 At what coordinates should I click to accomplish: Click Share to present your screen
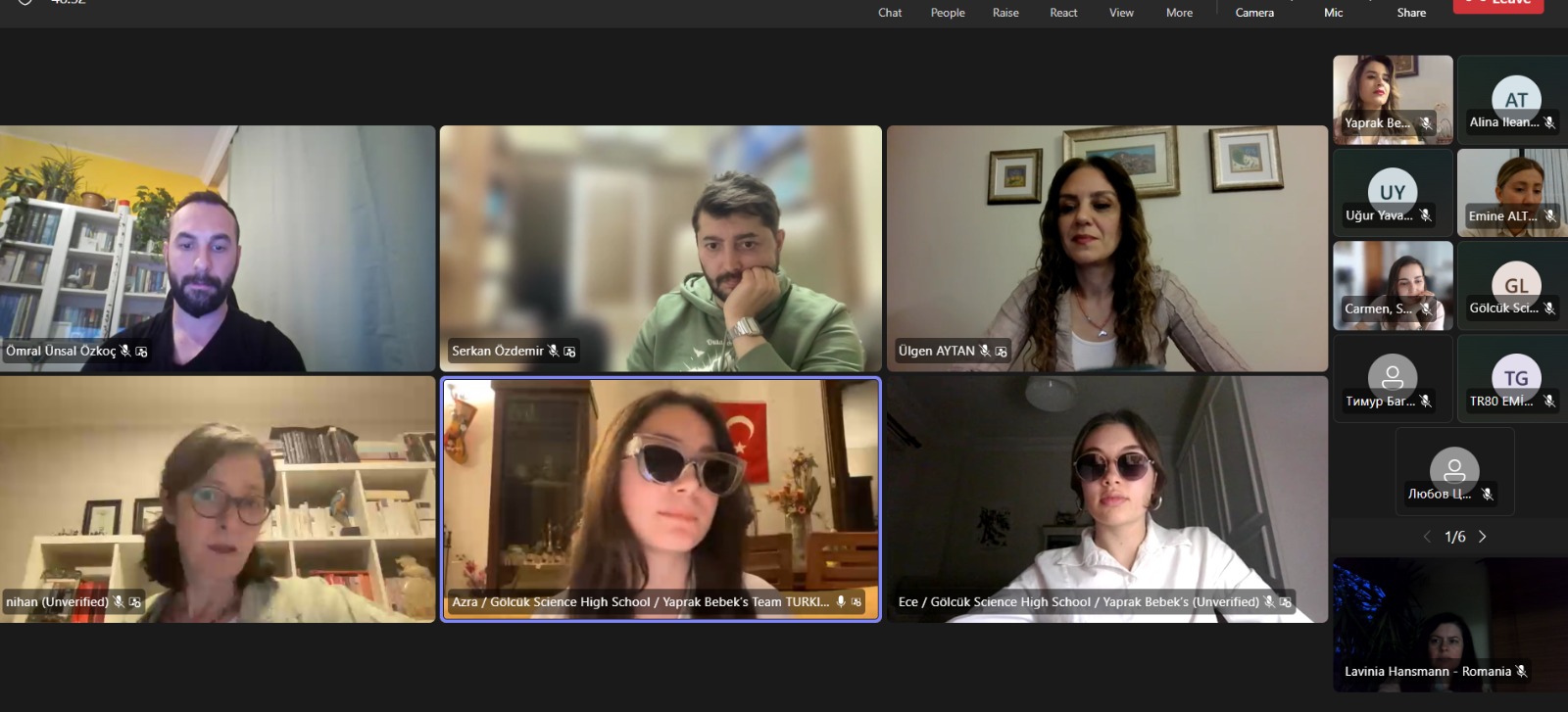coord(1411,10)
